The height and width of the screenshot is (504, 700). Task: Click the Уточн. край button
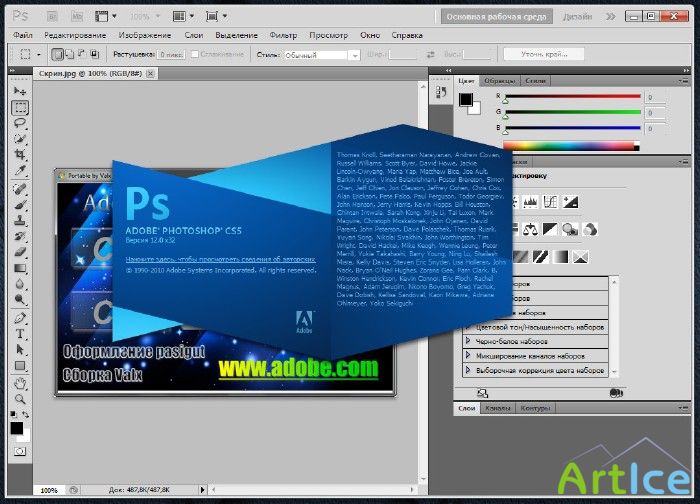544,54
